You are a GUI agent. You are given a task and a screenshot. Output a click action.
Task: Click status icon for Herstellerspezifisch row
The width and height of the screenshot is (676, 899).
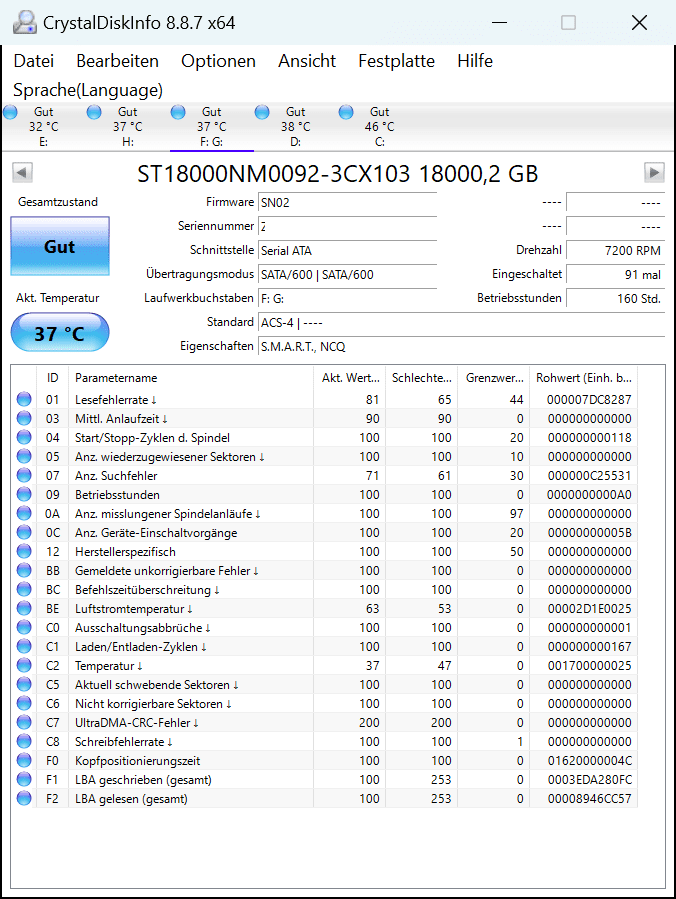(x=24, y=552)
